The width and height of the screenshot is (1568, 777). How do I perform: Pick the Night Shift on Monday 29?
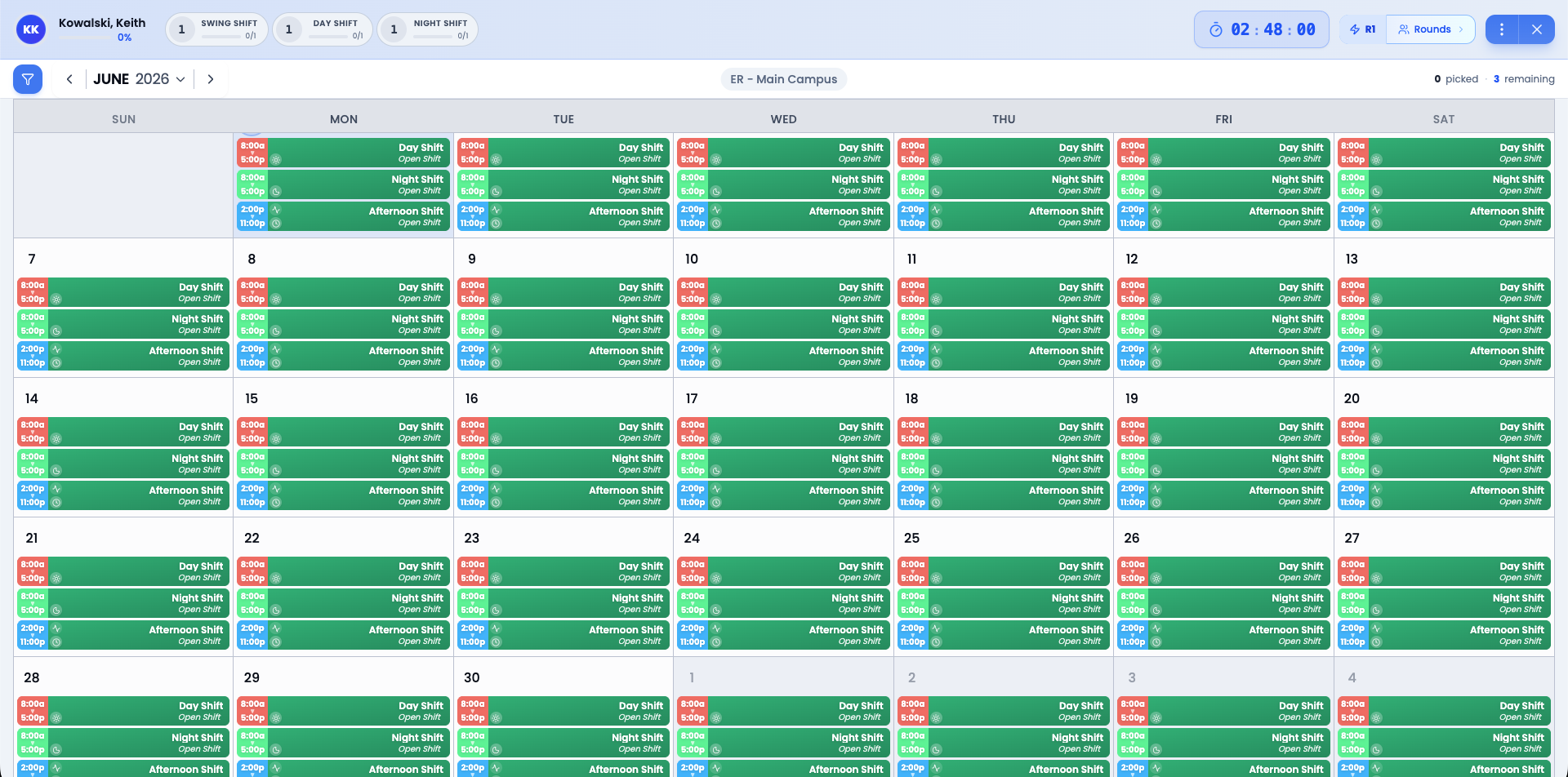click(x=343, y=743)
